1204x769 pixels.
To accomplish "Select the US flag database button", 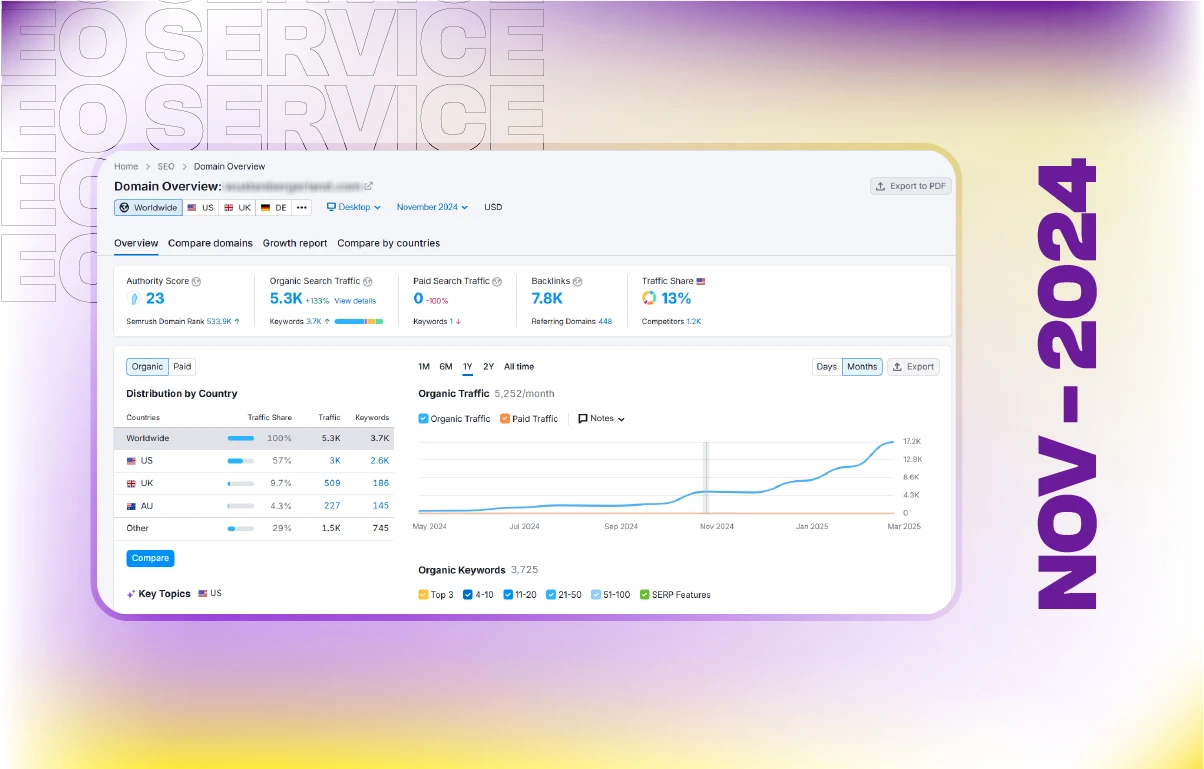I will pos(200,208).
